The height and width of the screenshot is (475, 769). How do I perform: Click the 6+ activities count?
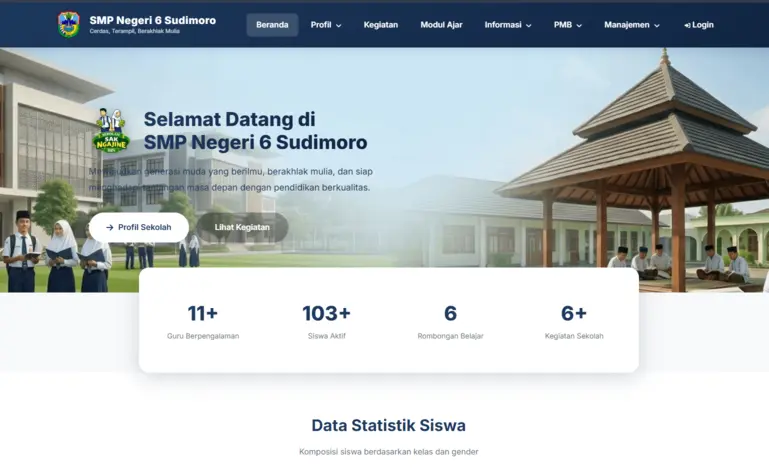[574, 313]
